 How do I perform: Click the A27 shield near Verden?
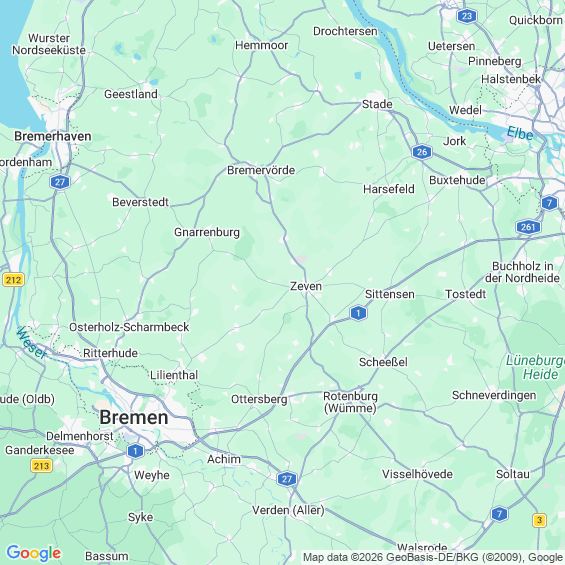point(286,479)
